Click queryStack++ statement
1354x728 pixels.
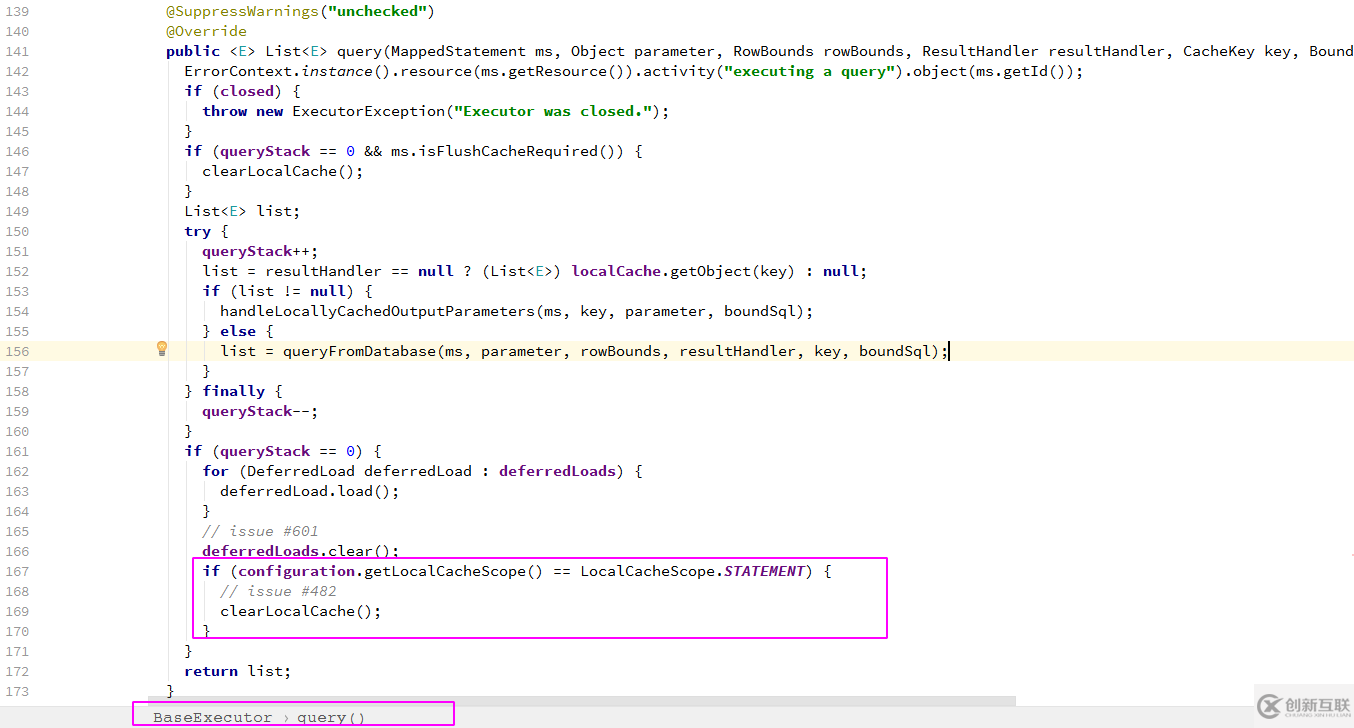[x=260, y=251]
